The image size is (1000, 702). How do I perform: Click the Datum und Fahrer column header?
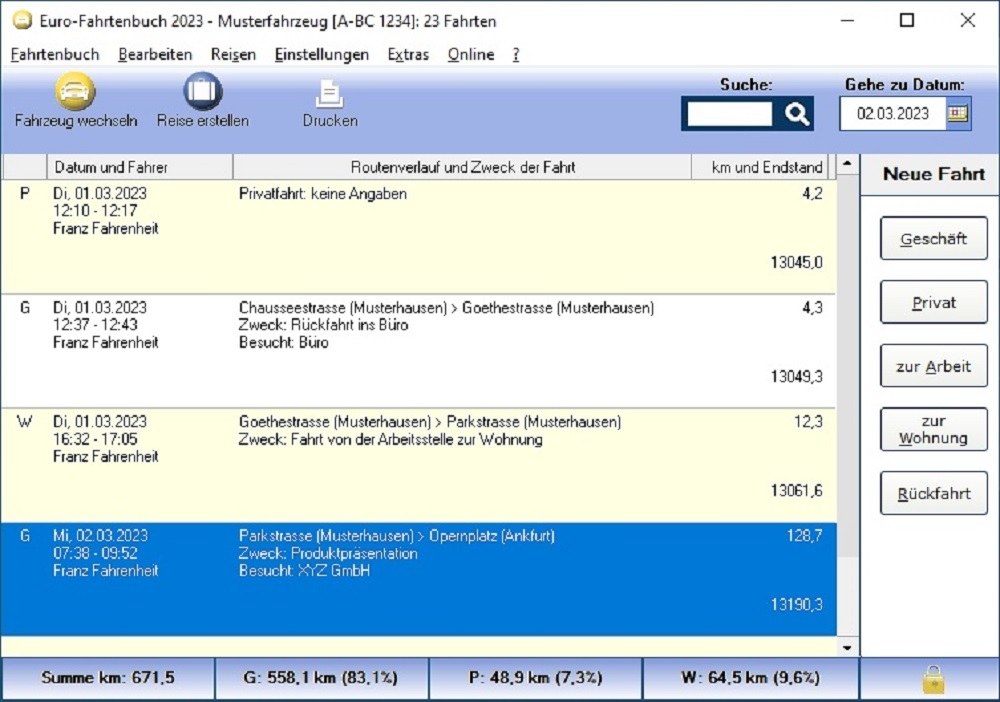point(140,167)
